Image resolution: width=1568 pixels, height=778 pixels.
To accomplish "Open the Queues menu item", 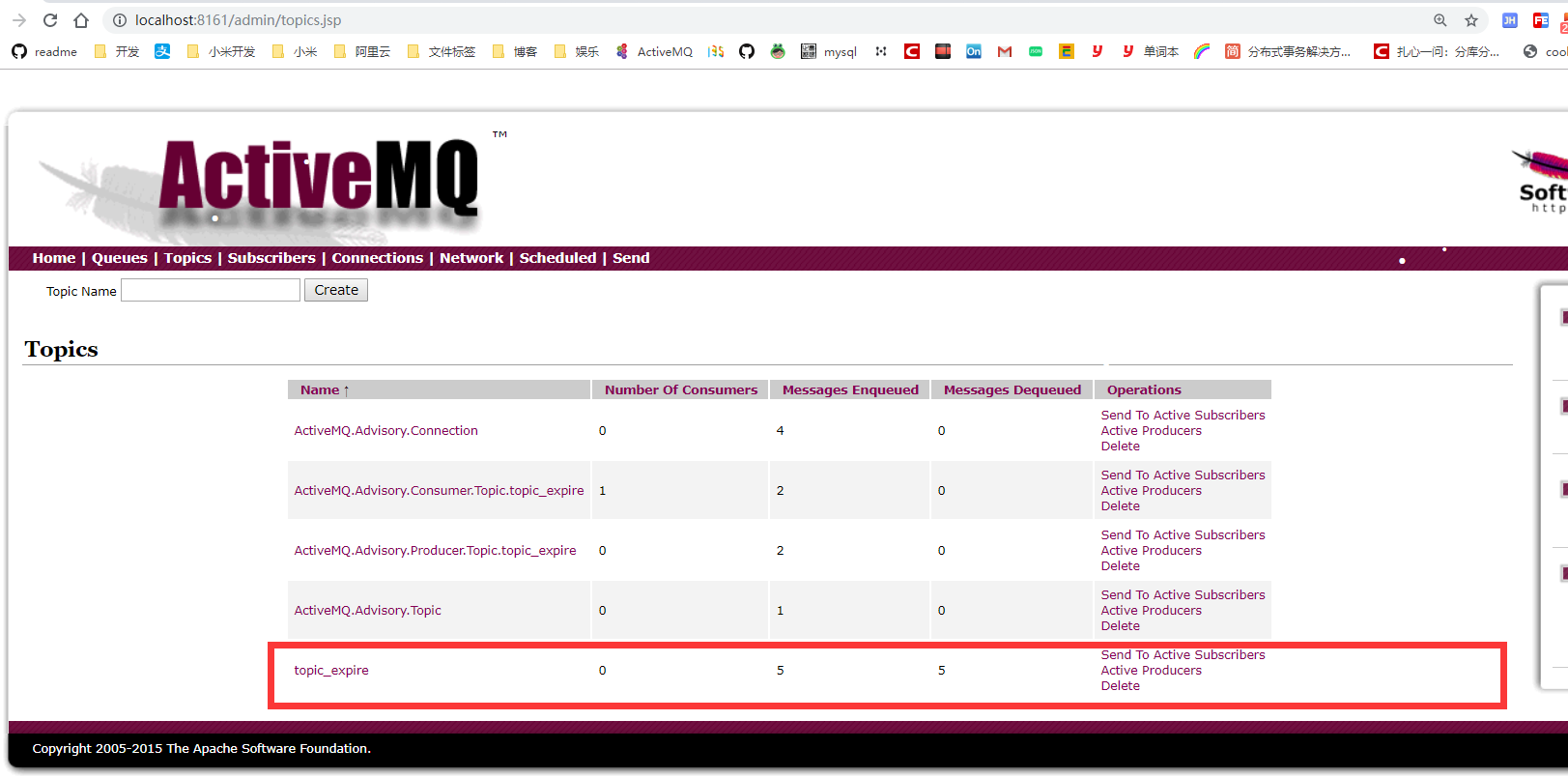I will click(x=120, y=258).
